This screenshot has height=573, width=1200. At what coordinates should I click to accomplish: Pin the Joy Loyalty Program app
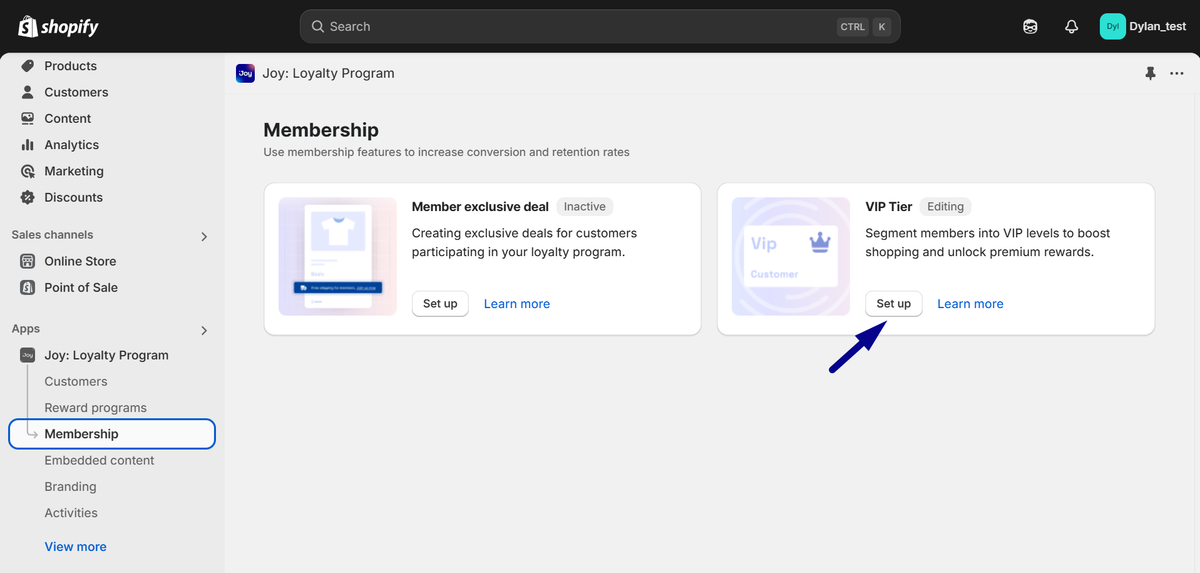1150,73
